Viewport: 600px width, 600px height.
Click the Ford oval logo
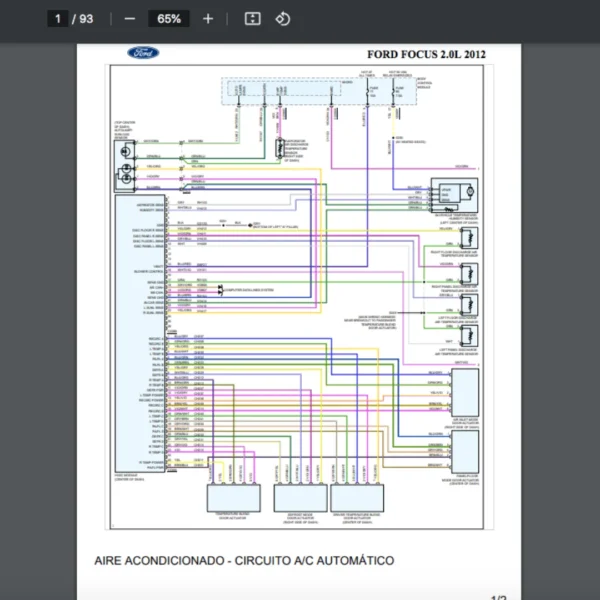coord(143,53)
